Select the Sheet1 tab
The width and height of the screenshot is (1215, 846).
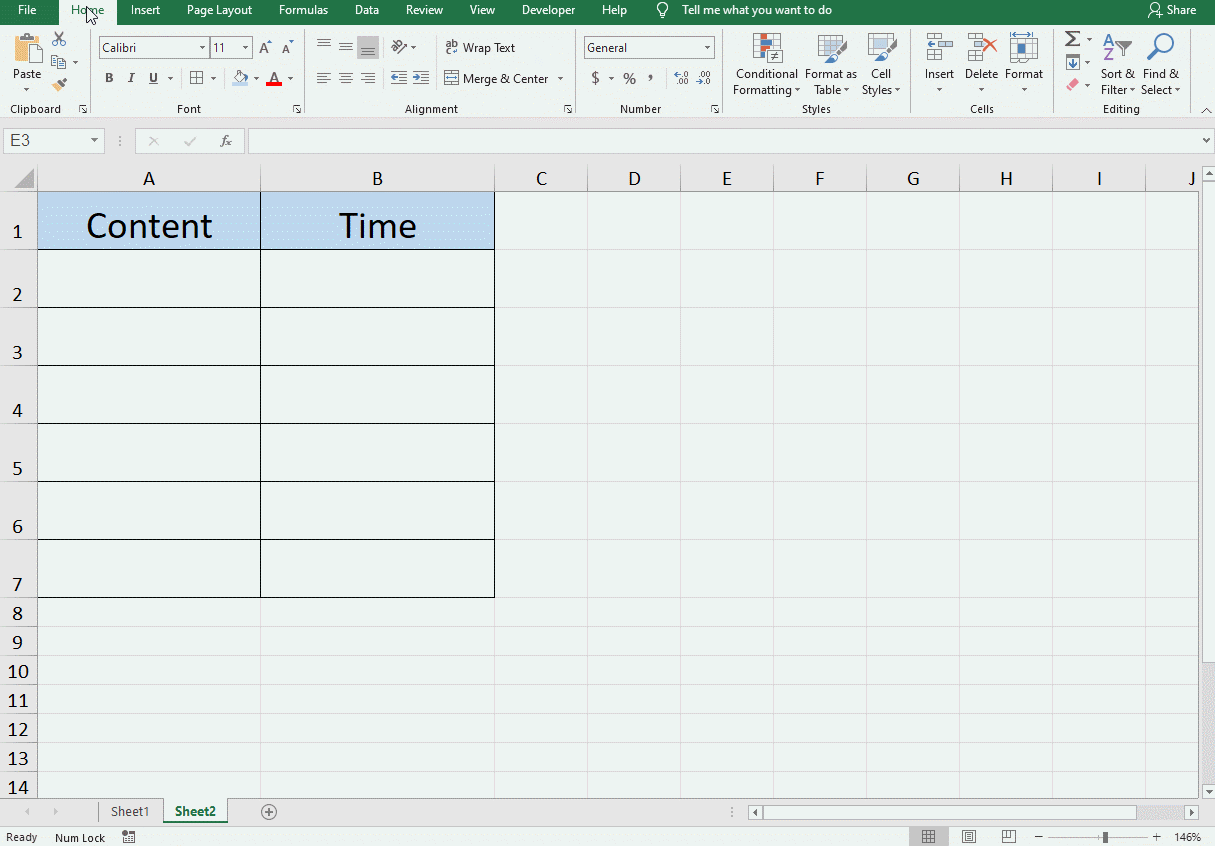click(130, 811)
